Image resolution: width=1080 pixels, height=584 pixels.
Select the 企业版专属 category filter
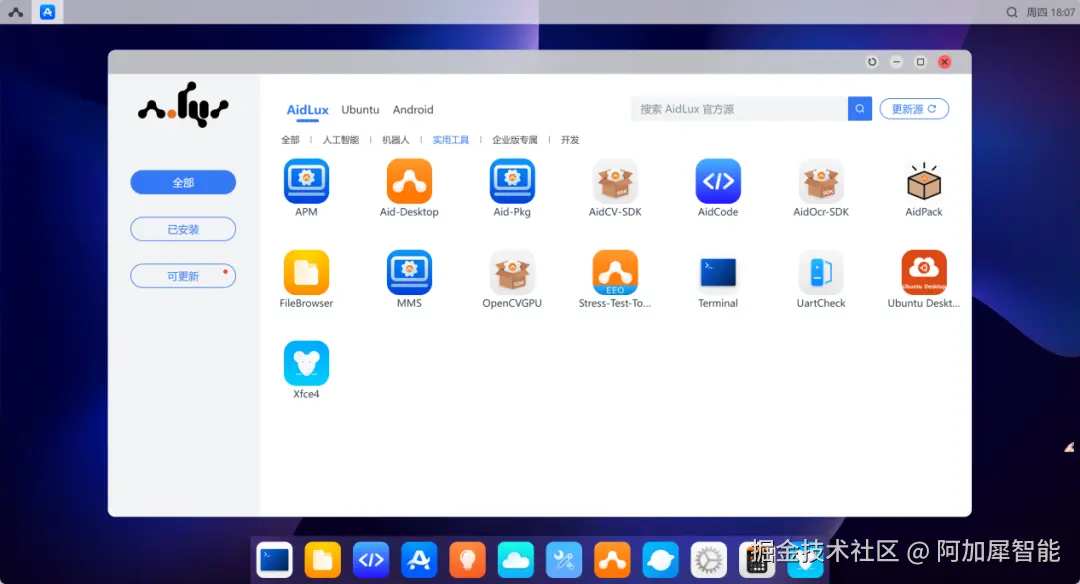(x=515, y=140)
